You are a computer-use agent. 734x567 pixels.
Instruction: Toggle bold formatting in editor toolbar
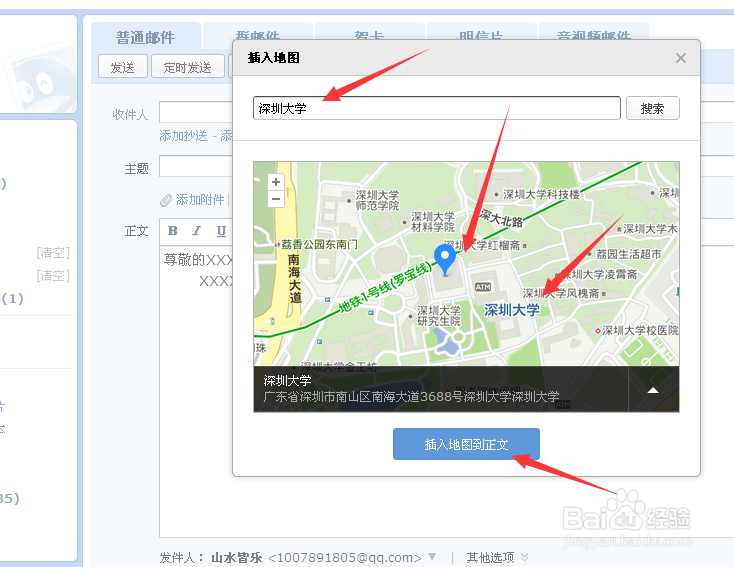click(173, 231)
